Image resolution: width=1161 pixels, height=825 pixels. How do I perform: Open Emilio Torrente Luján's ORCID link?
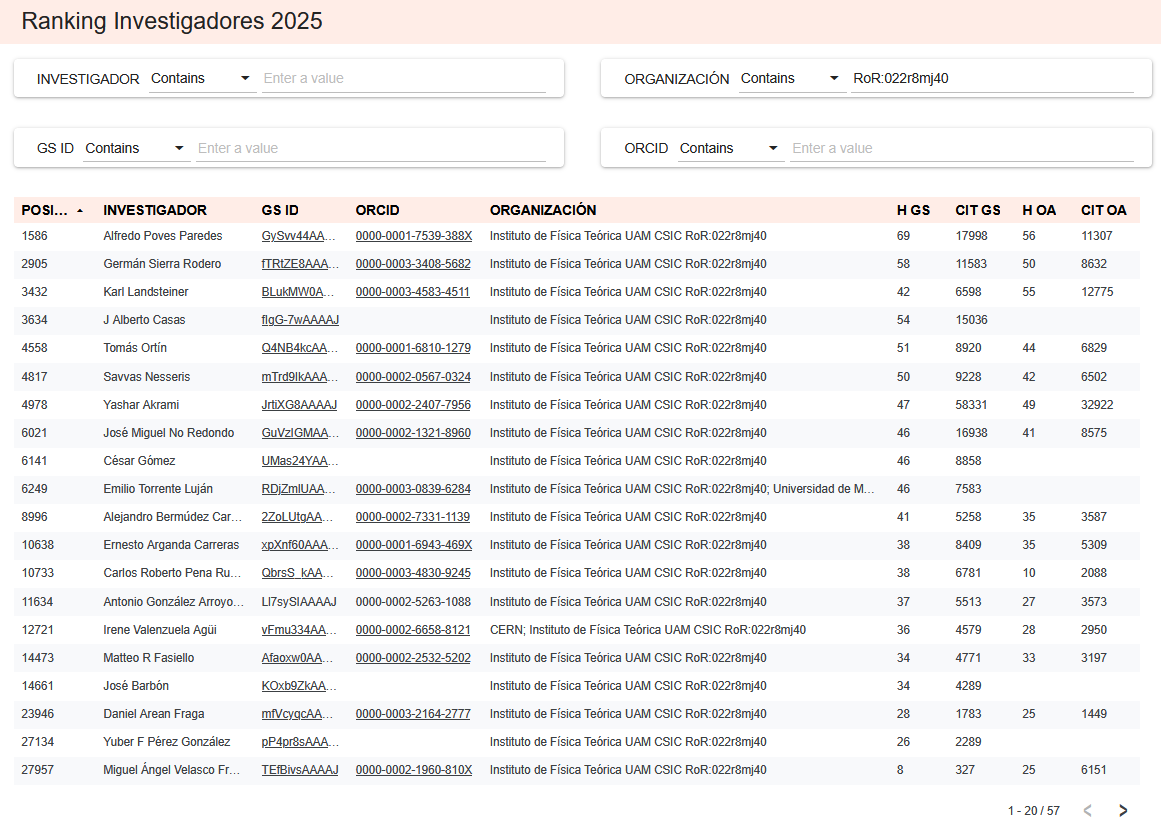pos(413,490)
